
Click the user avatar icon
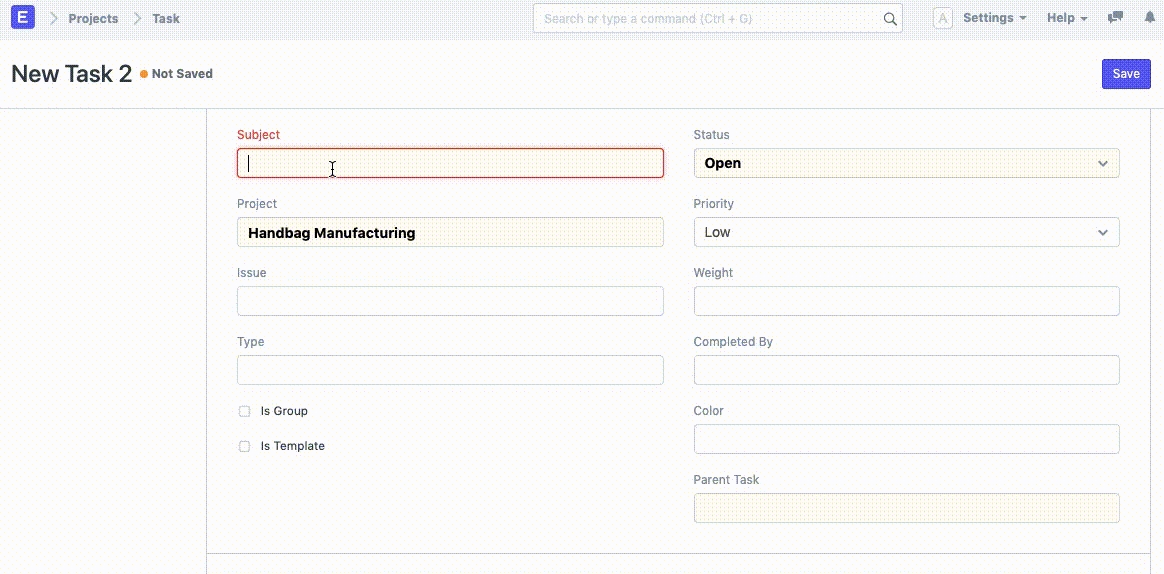pyautogui.click(x=942, y=18)
